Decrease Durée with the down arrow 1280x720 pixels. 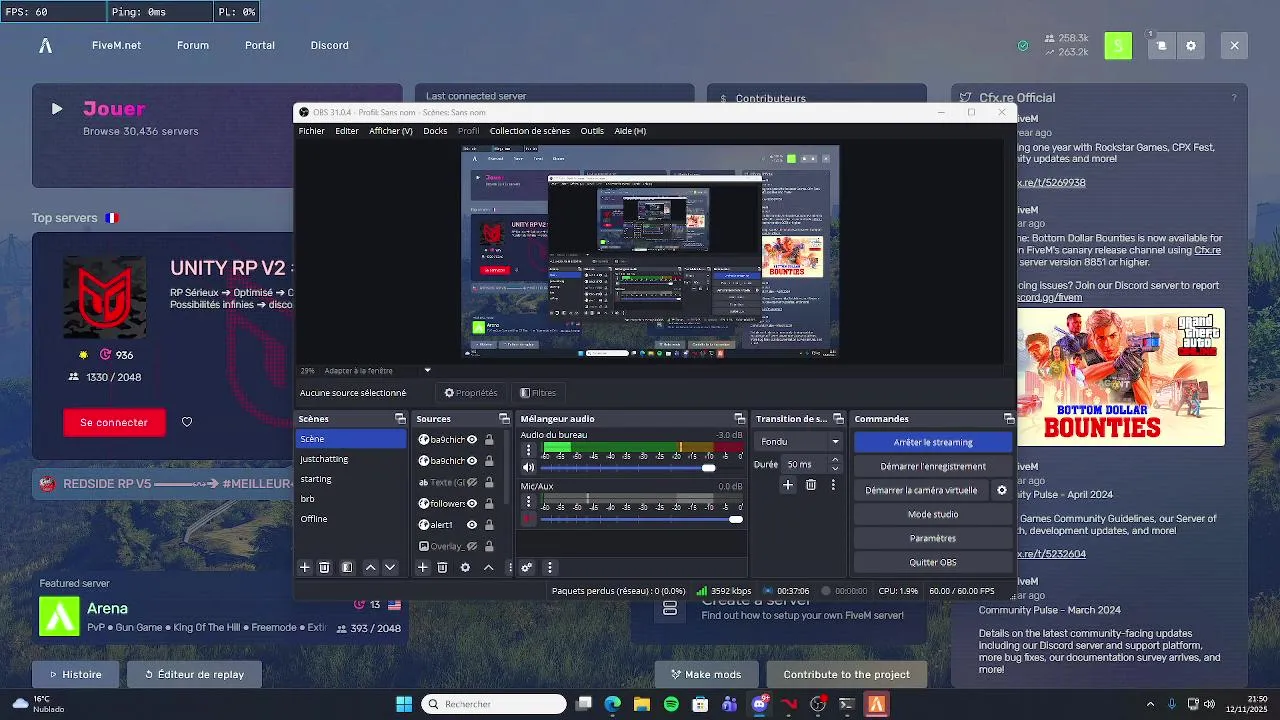click(x=835, y=469)
